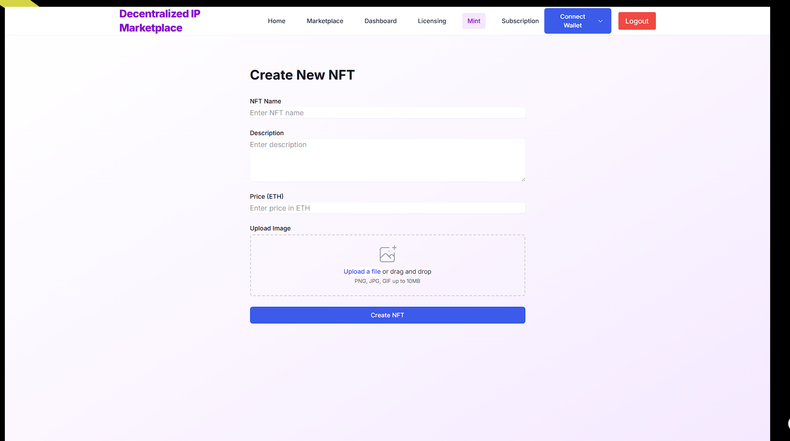Click the add-image upload icon
790x441 pixels.
(x=388, y=254)
